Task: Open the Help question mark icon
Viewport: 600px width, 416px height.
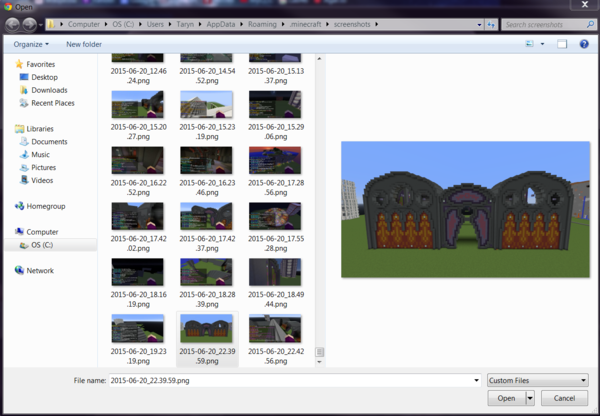Action: [x=583, y=44]
